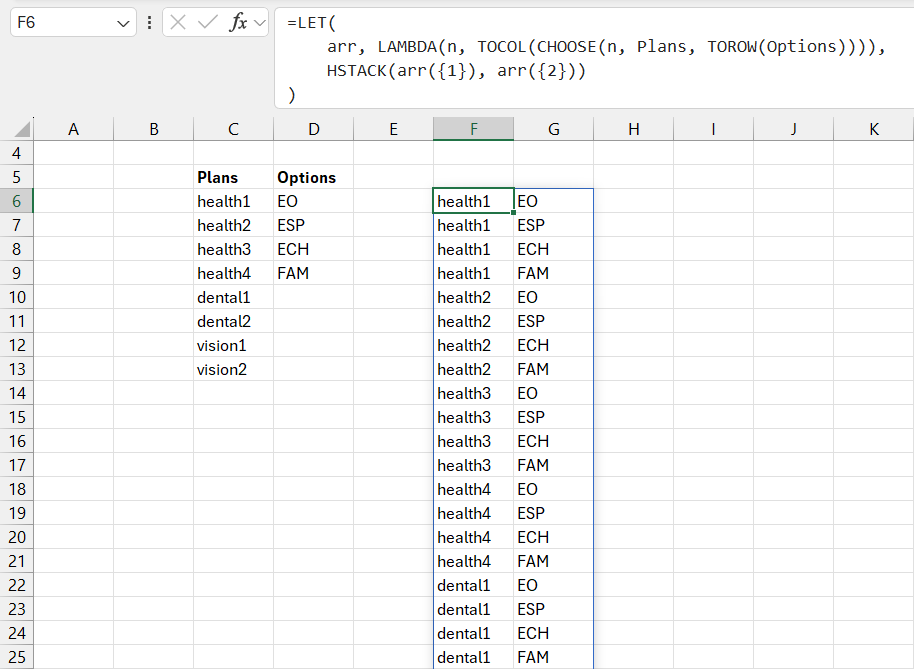914x669 pixels.
Task: Click column header A
Action: tap(73, 128)
